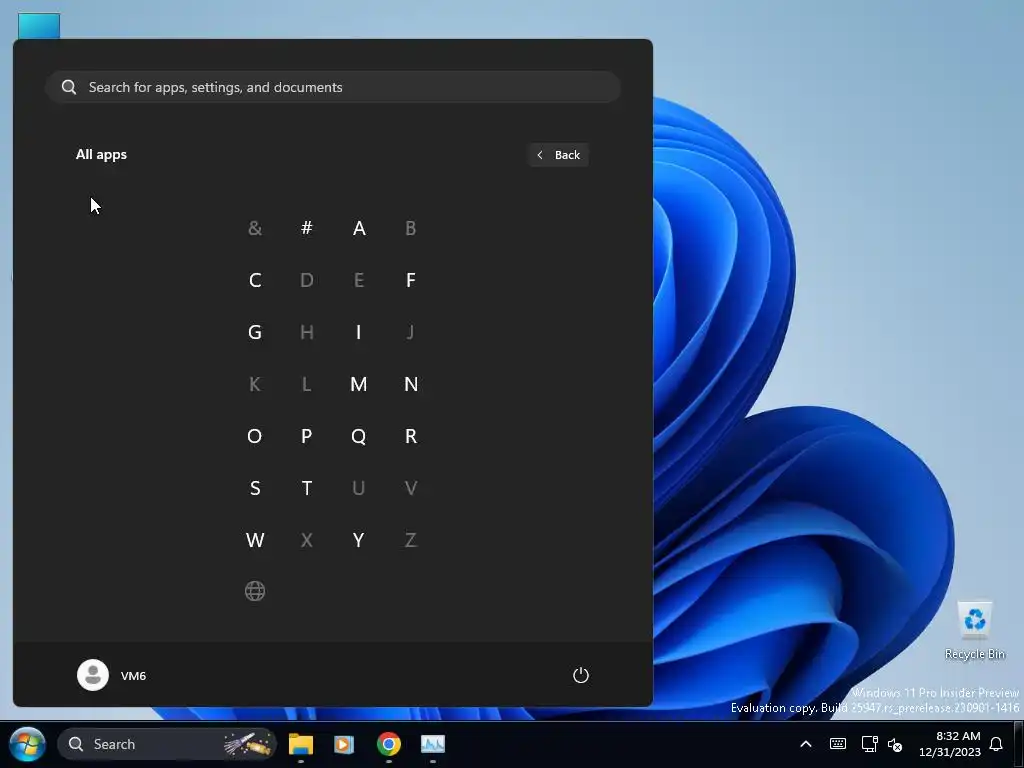The width and height of the screenshot is (1024, 768).
Task: Jump to apps starting with O
Action: (255, 436)
